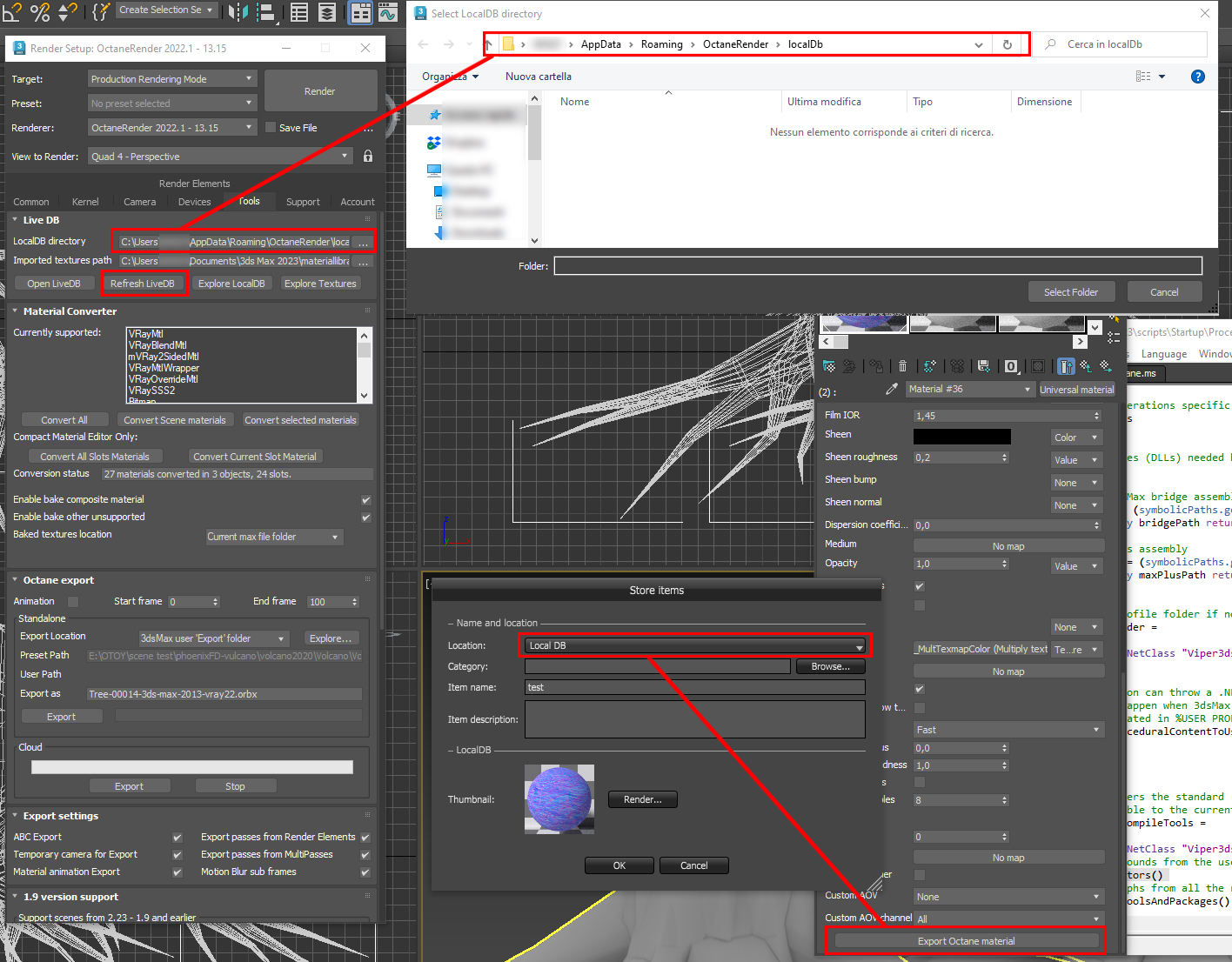Toggle the Animation checkbox in Octane export

pyautogui.click(x=73, y=601)
